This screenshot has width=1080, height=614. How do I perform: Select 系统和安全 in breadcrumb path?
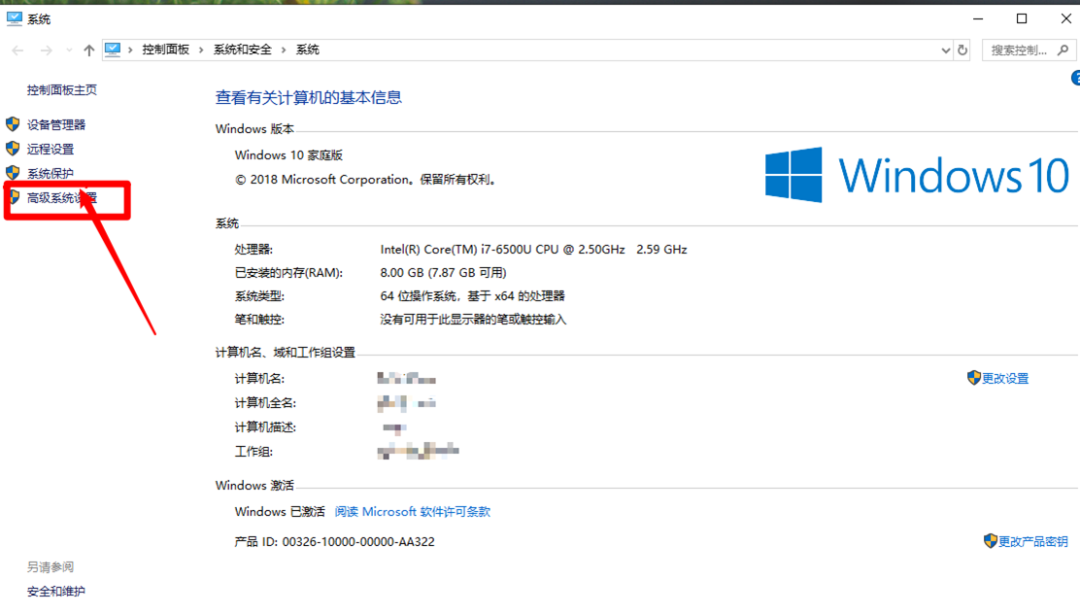(x=242, y=50)
